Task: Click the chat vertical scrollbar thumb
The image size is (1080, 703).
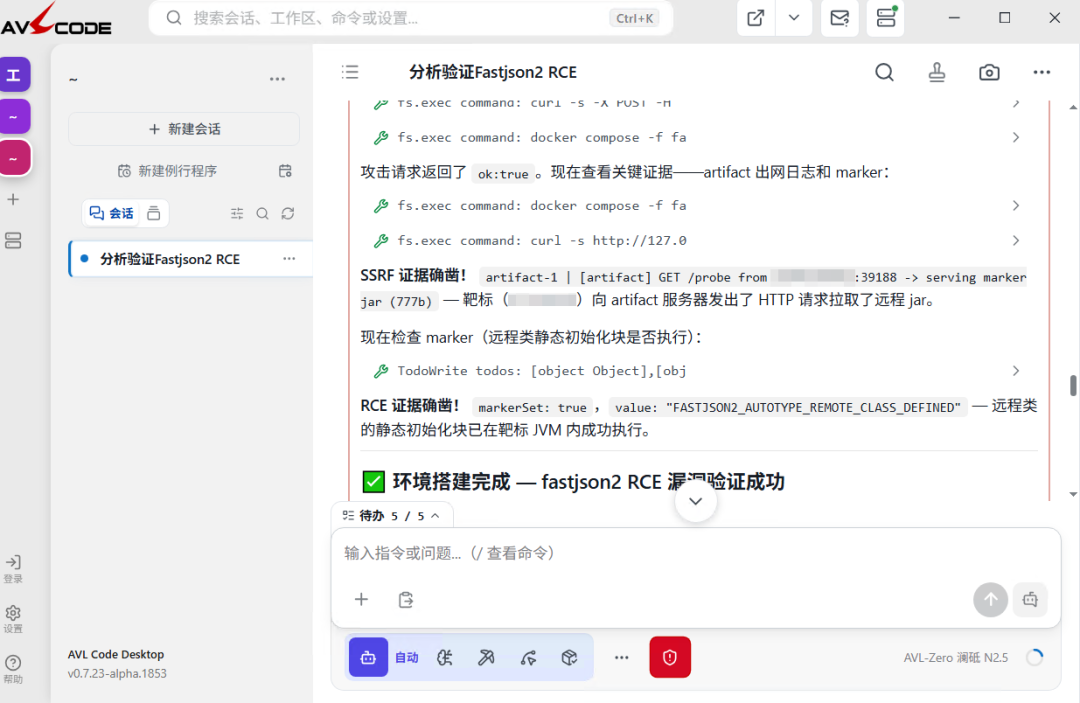Action: pyautogui.click(x=1072, y=385)
